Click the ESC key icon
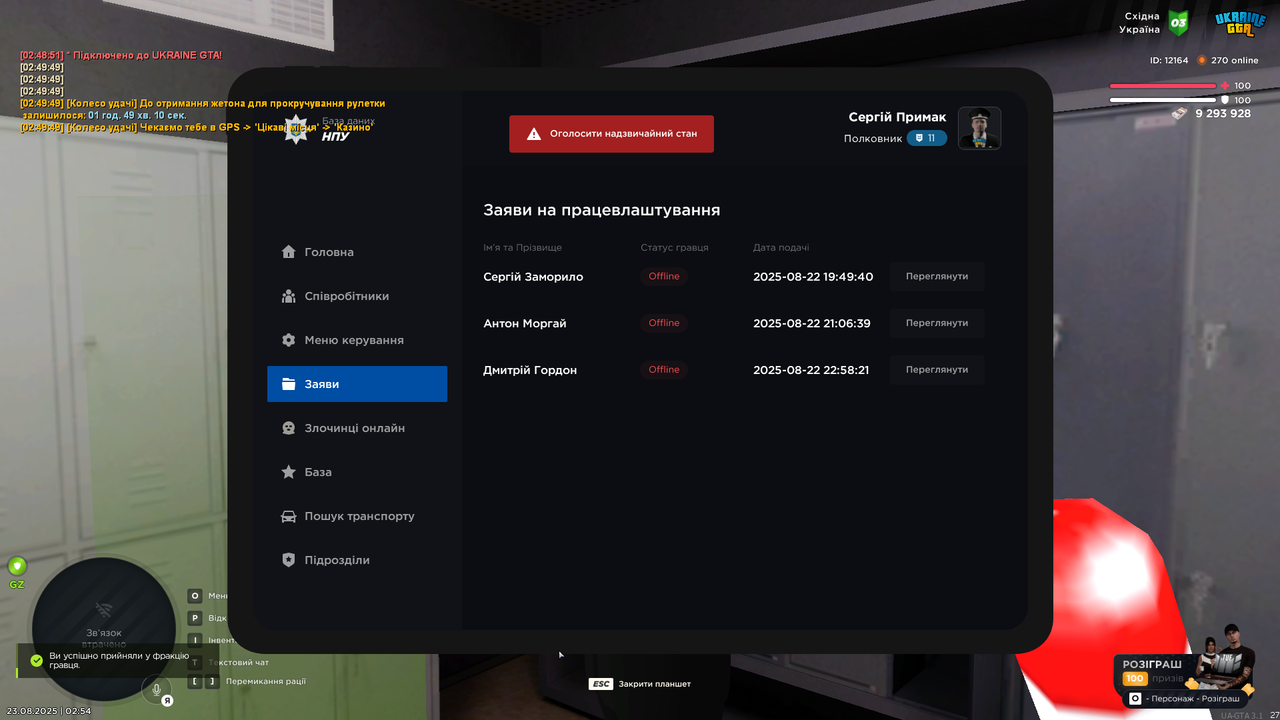 pyautogui.click(x=600, y=684)
